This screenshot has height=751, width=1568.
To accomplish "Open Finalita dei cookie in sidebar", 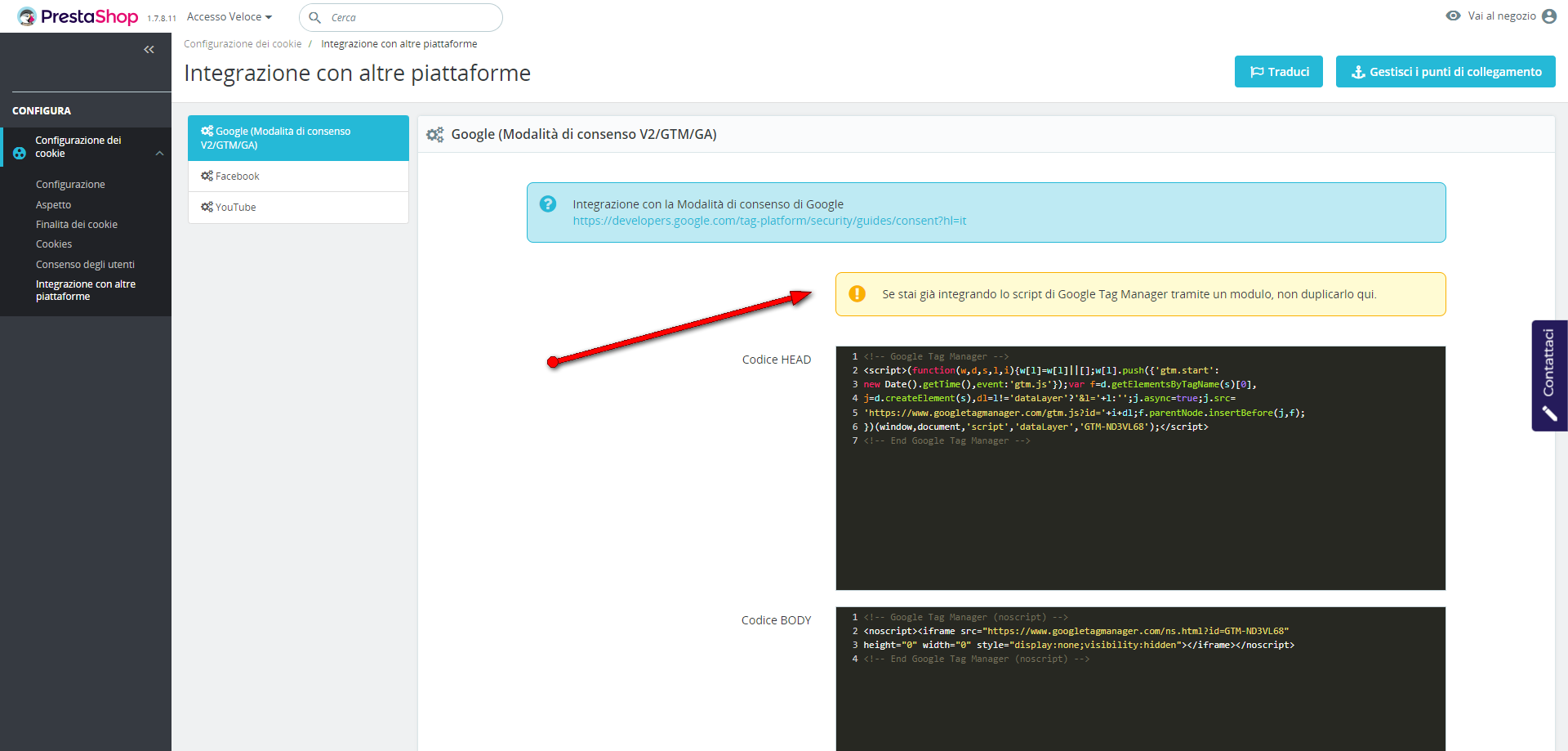I will pyautogui.click(x=77, y=224).
